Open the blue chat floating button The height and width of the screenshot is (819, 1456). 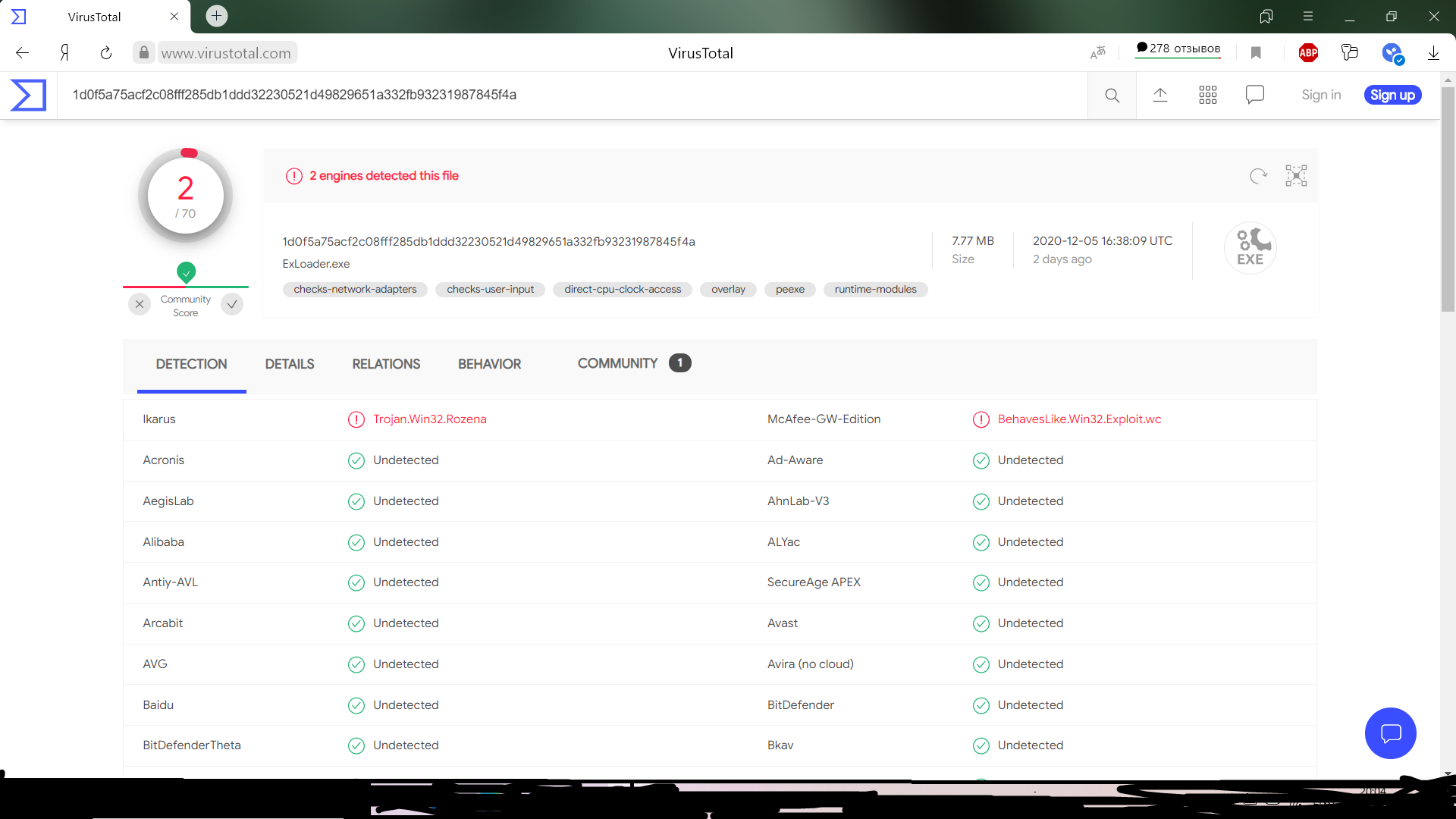click(1390, 733)
